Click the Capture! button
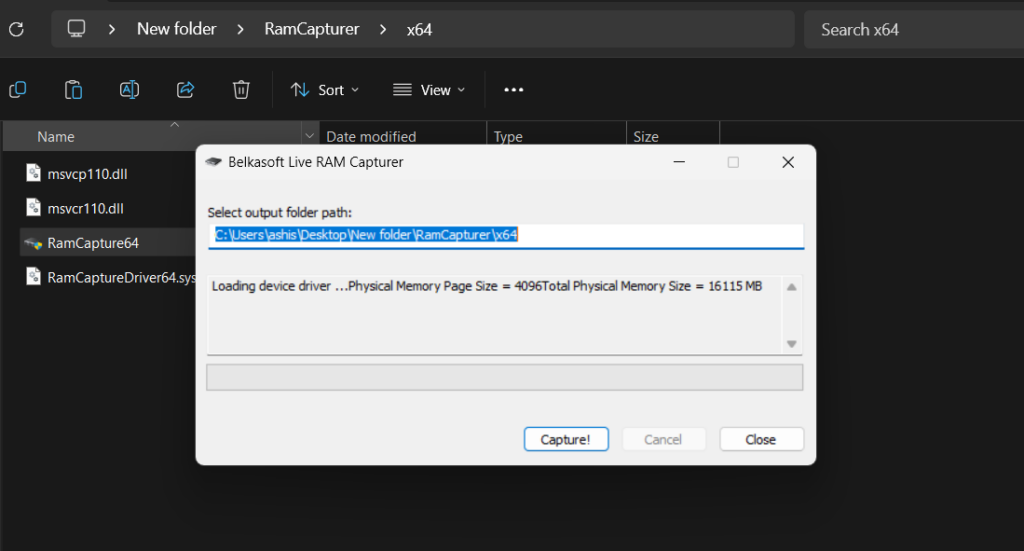This screenshot has height=551, width=1024. pos(566,439)
